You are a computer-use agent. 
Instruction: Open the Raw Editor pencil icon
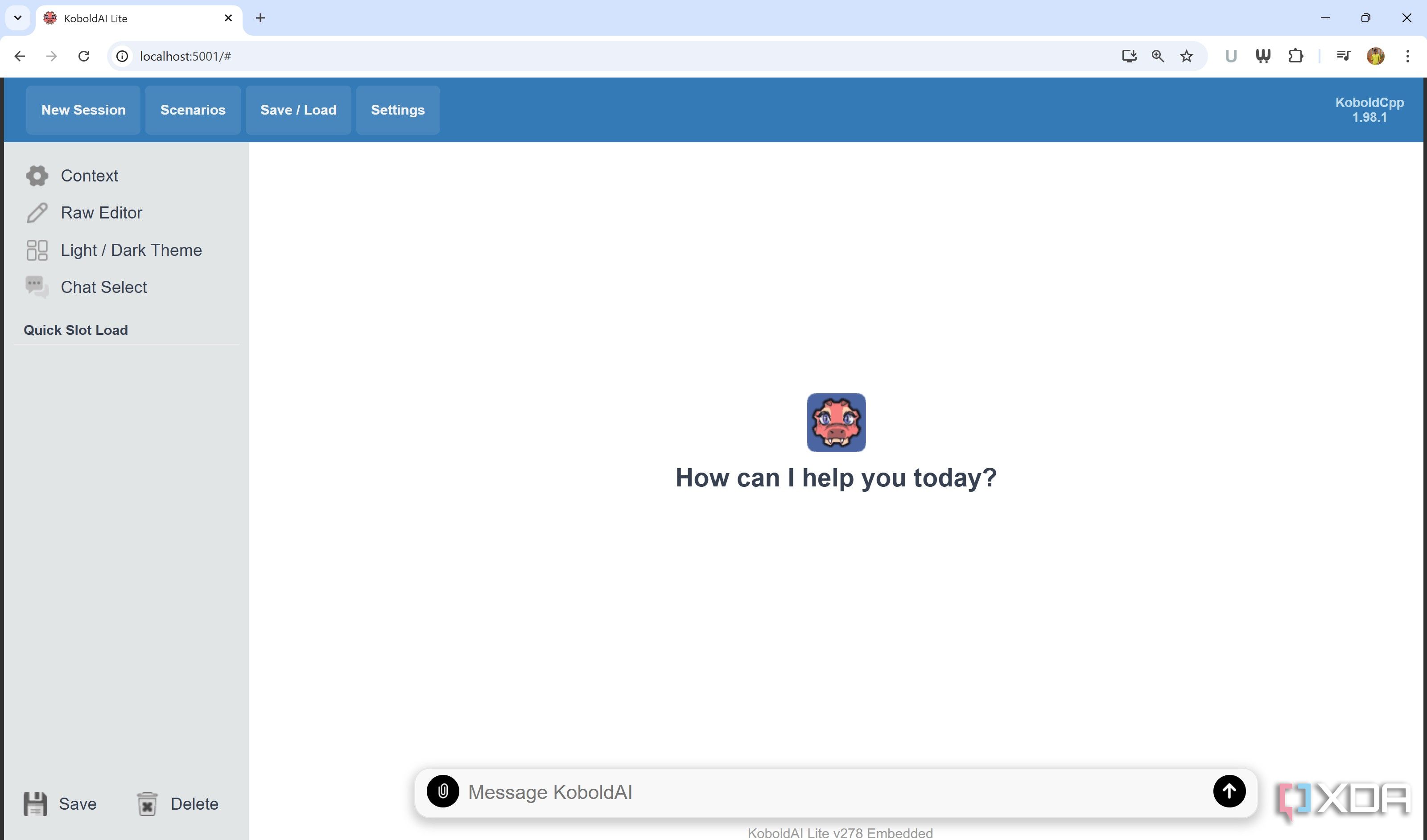point(37,213)
